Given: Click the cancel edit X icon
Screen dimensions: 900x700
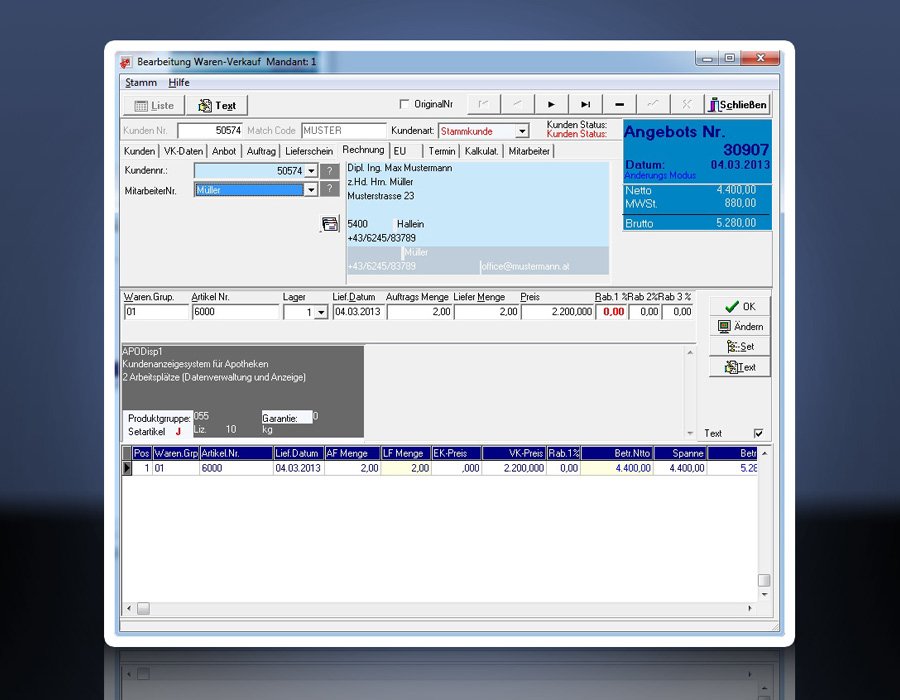Looking at the screenshot, I should (686, 104).
